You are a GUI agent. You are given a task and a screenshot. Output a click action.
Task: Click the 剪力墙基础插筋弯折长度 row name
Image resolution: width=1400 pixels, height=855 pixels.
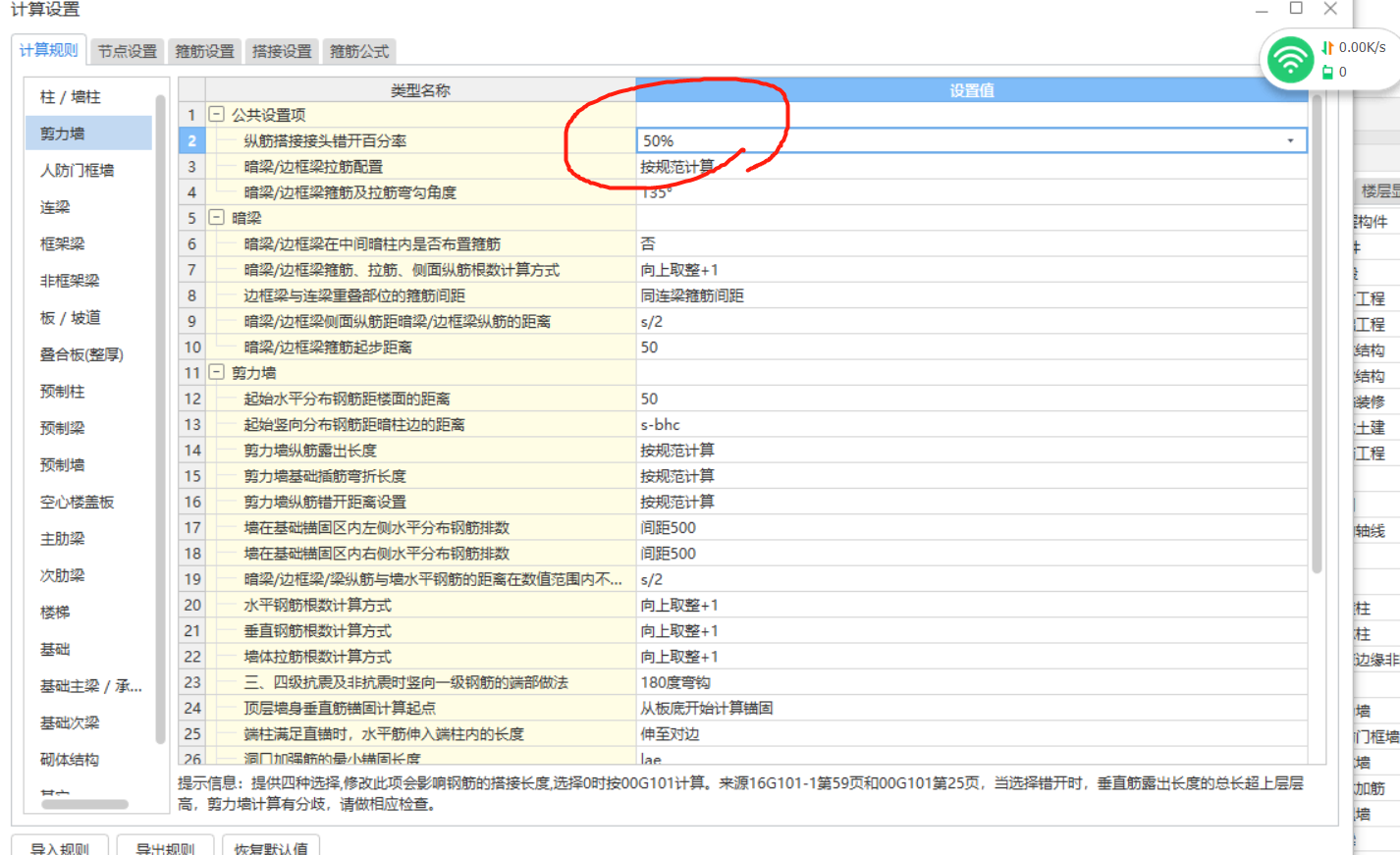tap(325, 476)
